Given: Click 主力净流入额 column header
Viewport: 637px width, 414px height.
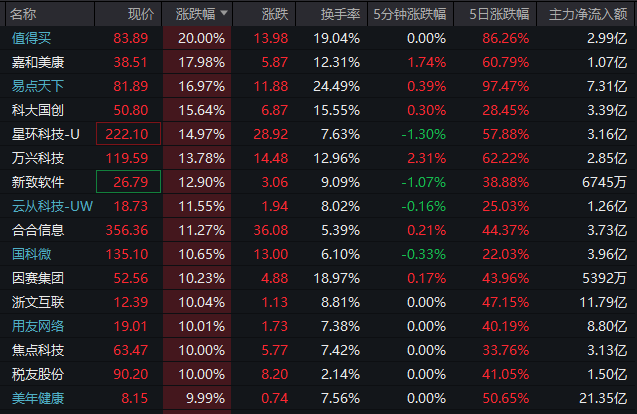Looking at the screenshot, I should coord(589,14).
